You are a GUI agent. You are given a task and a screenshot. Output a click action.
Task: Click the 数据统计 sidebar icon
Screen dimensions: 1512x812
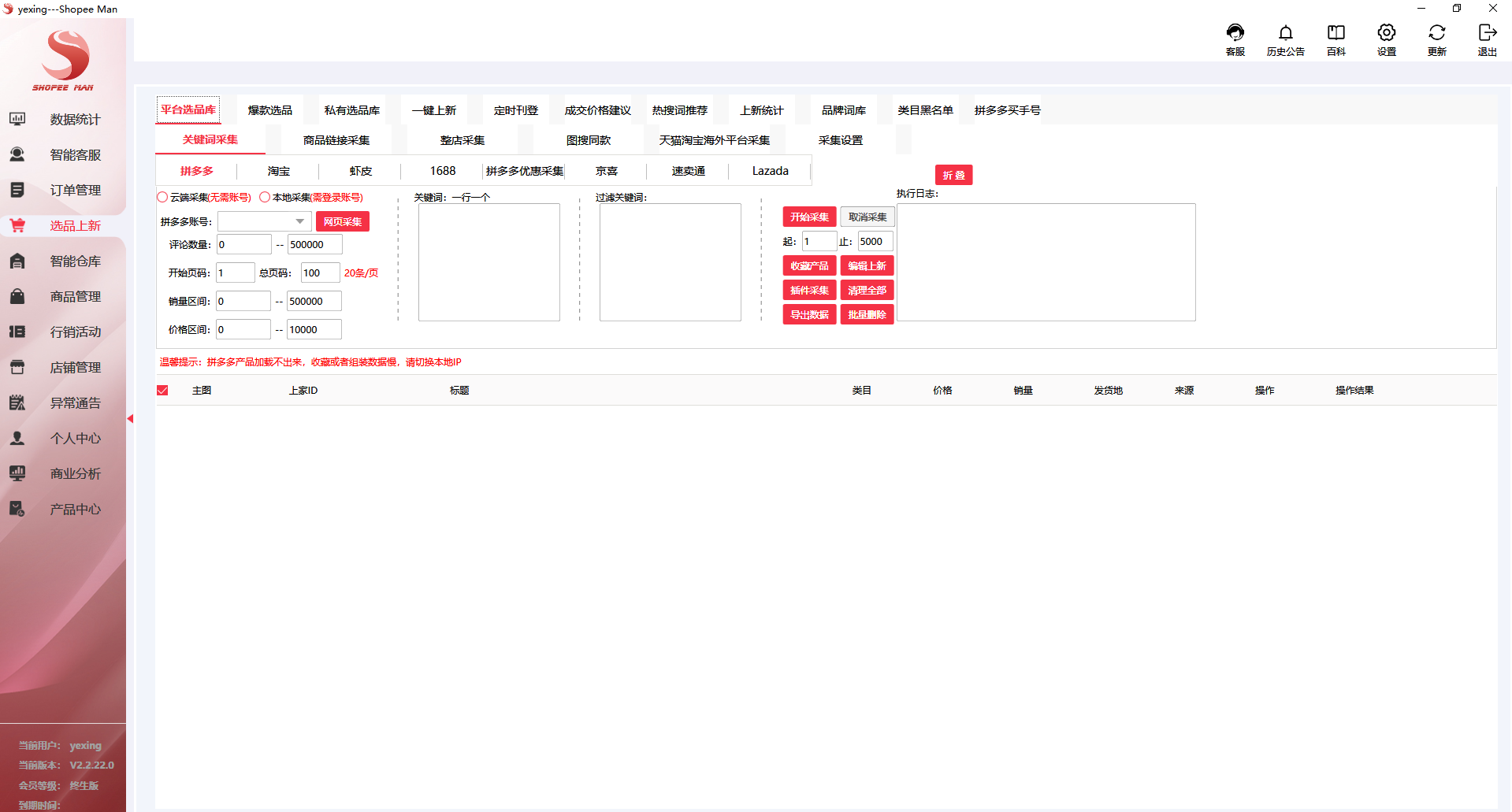point(17,119)
